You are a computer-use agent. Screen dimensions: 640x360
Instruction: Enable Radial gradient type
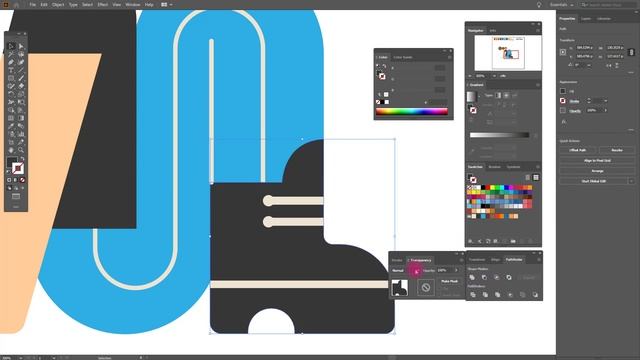(x=506, y=95)
